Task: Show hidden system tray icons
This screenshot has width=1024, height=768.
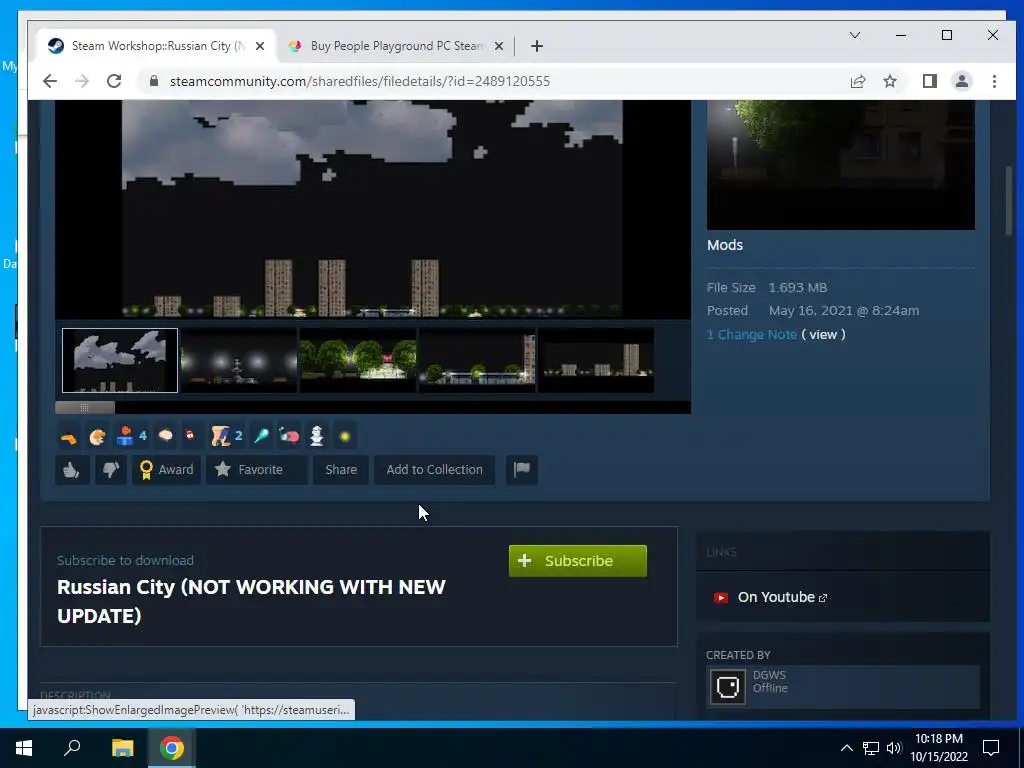Action: pyautogui.click(x=846, y=748)
